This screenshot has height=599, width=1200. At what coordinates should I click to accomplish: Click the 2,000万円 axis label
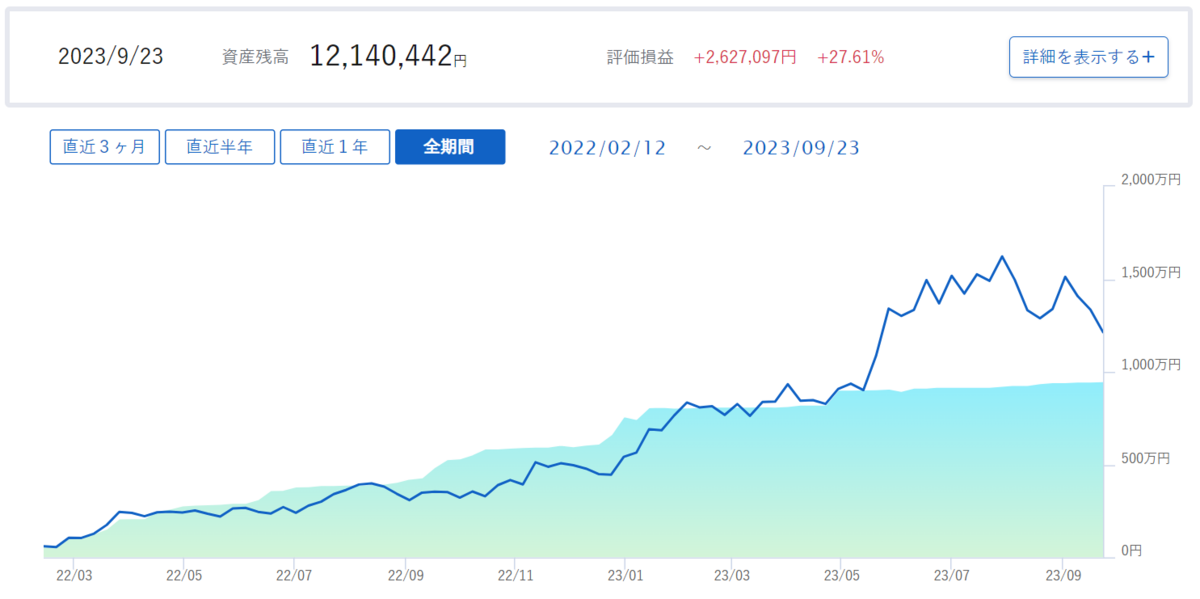(1150, 181)
